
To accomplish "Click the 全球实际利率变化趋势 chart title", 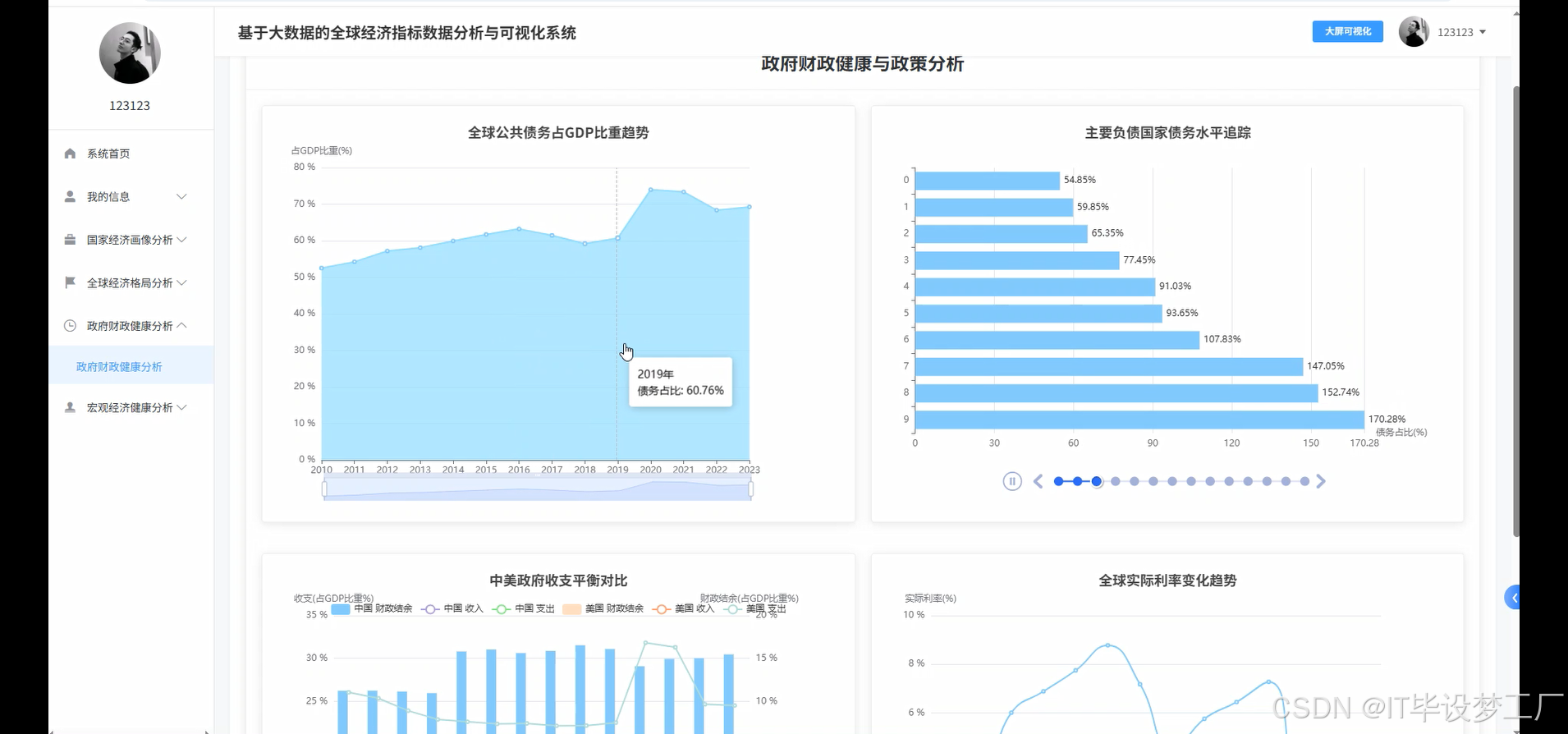I will coord(1167,580).
